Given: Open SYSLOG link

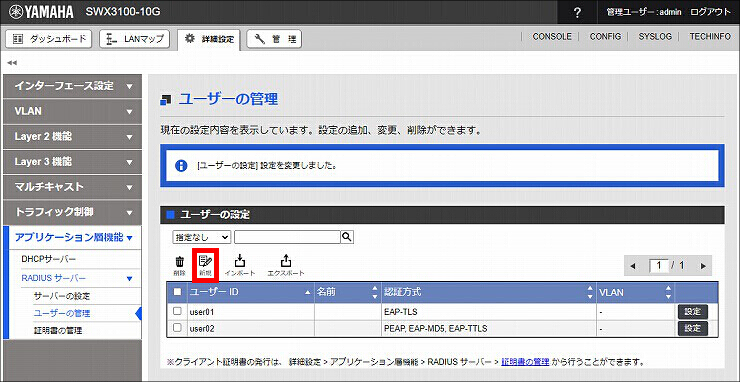Looking at the screenshot, I should [x=655, y=36].
